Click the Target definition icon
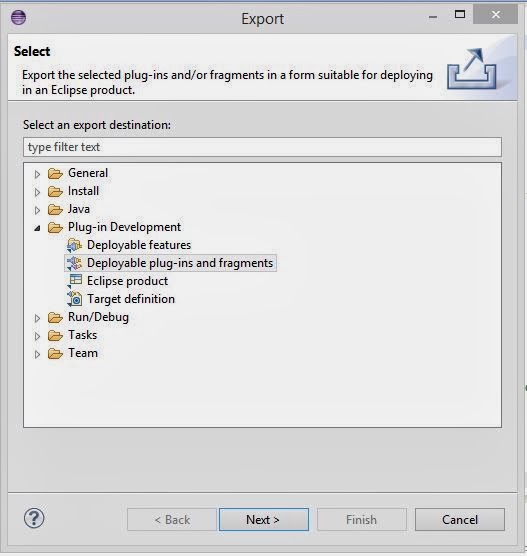527x556 pixels. coord(75,299)
